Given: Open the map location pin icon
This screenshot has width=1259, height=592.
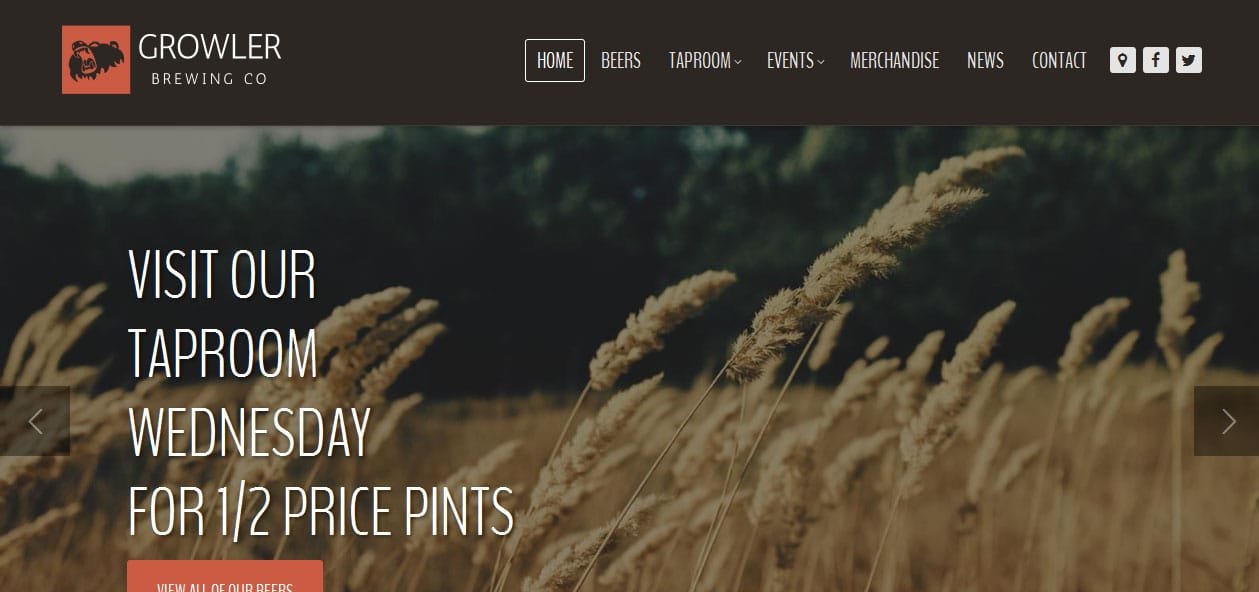Looking at the screenshot, I should pos(1123,60).
